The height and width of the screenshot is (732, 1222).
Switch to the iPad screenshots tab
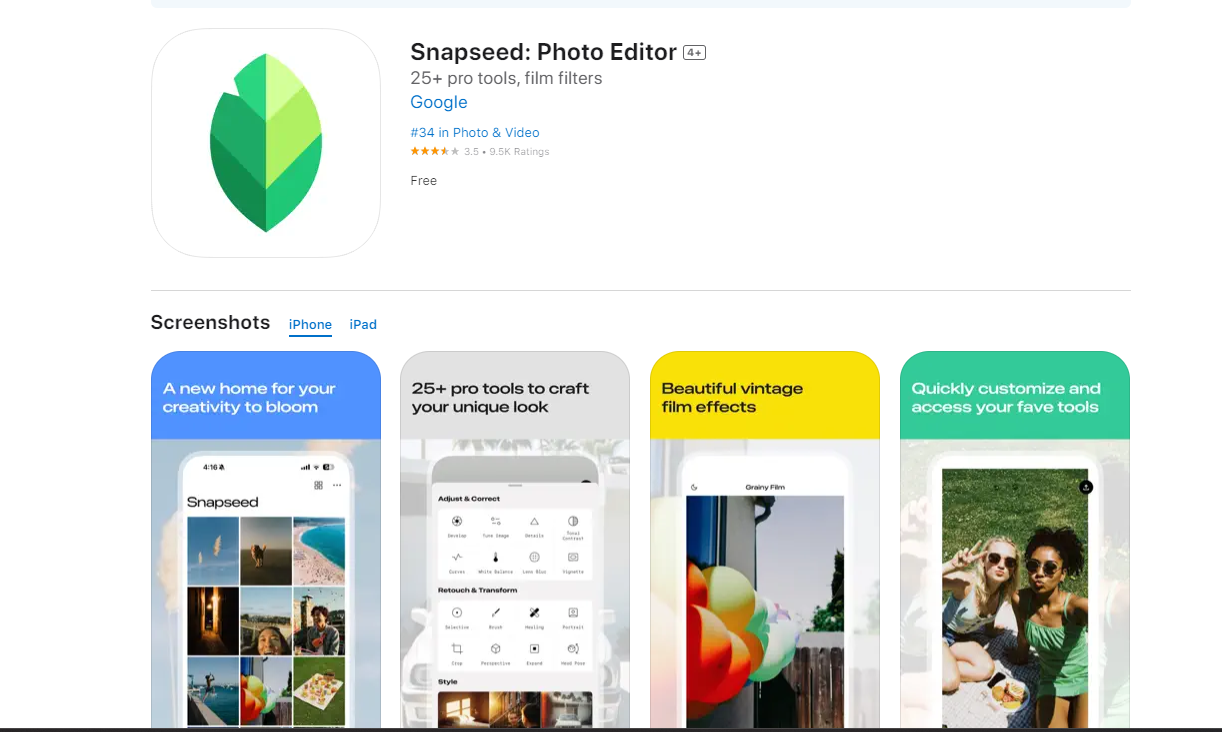tap(363, 325)
